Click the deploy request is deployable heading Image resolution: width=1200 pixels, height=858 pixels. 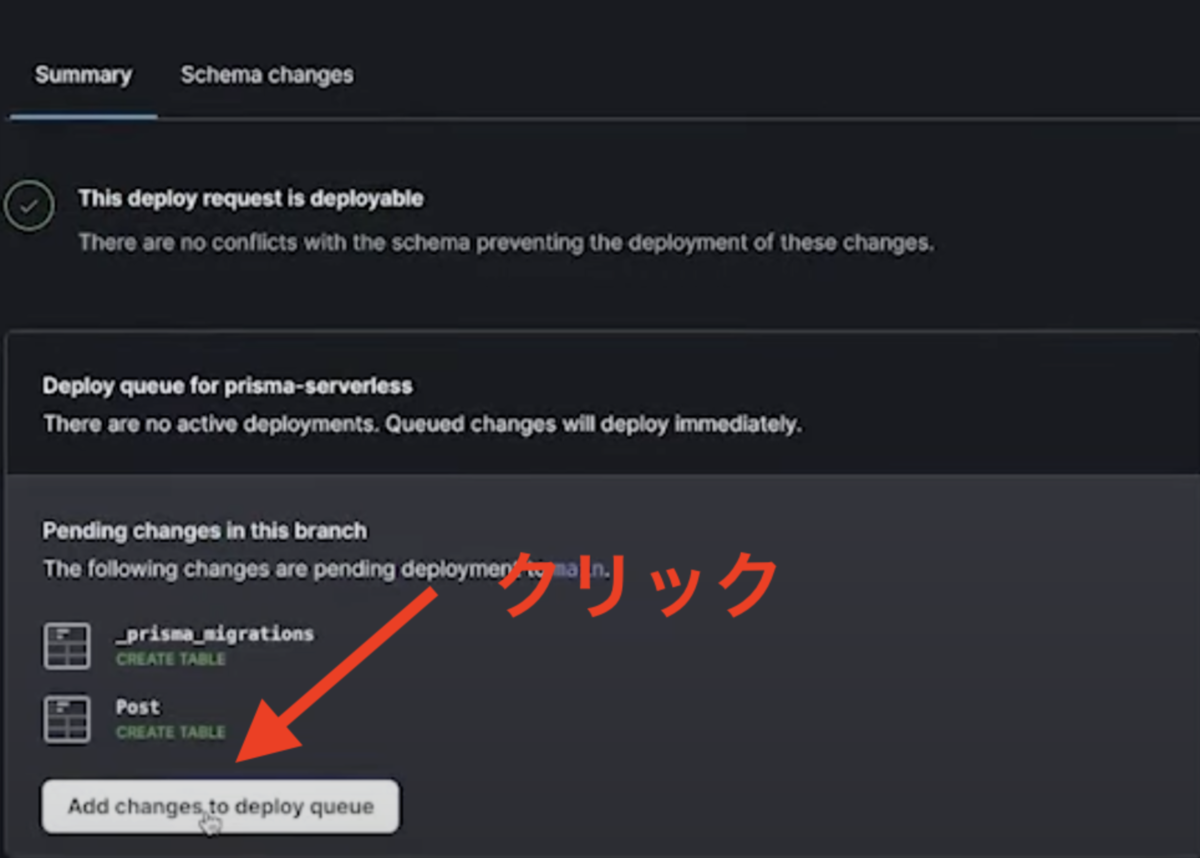tap(251, 198)
